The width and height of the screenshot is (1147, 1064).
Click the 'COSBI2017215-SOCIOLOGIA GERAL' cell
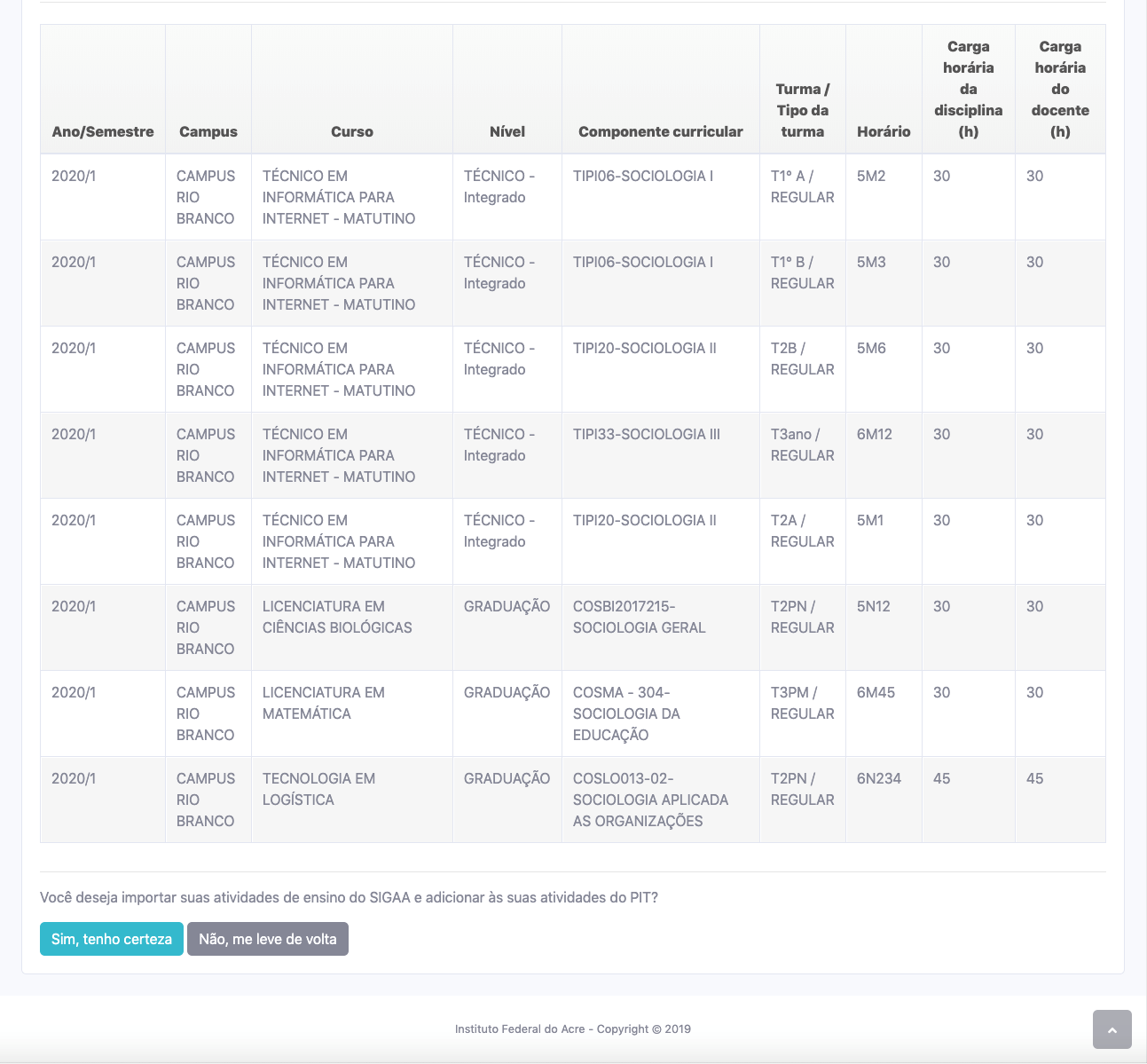click(640, 617)
